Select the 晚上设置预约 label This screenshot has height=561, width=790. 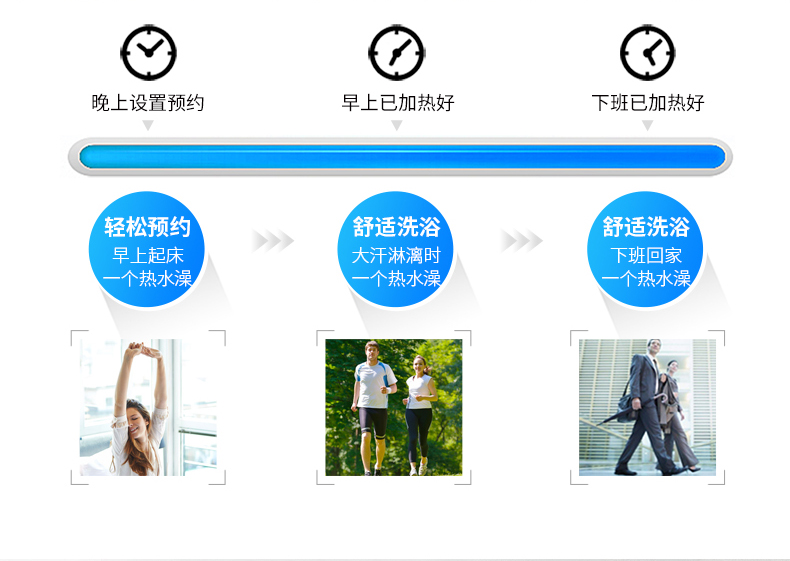tap(148, 103)
